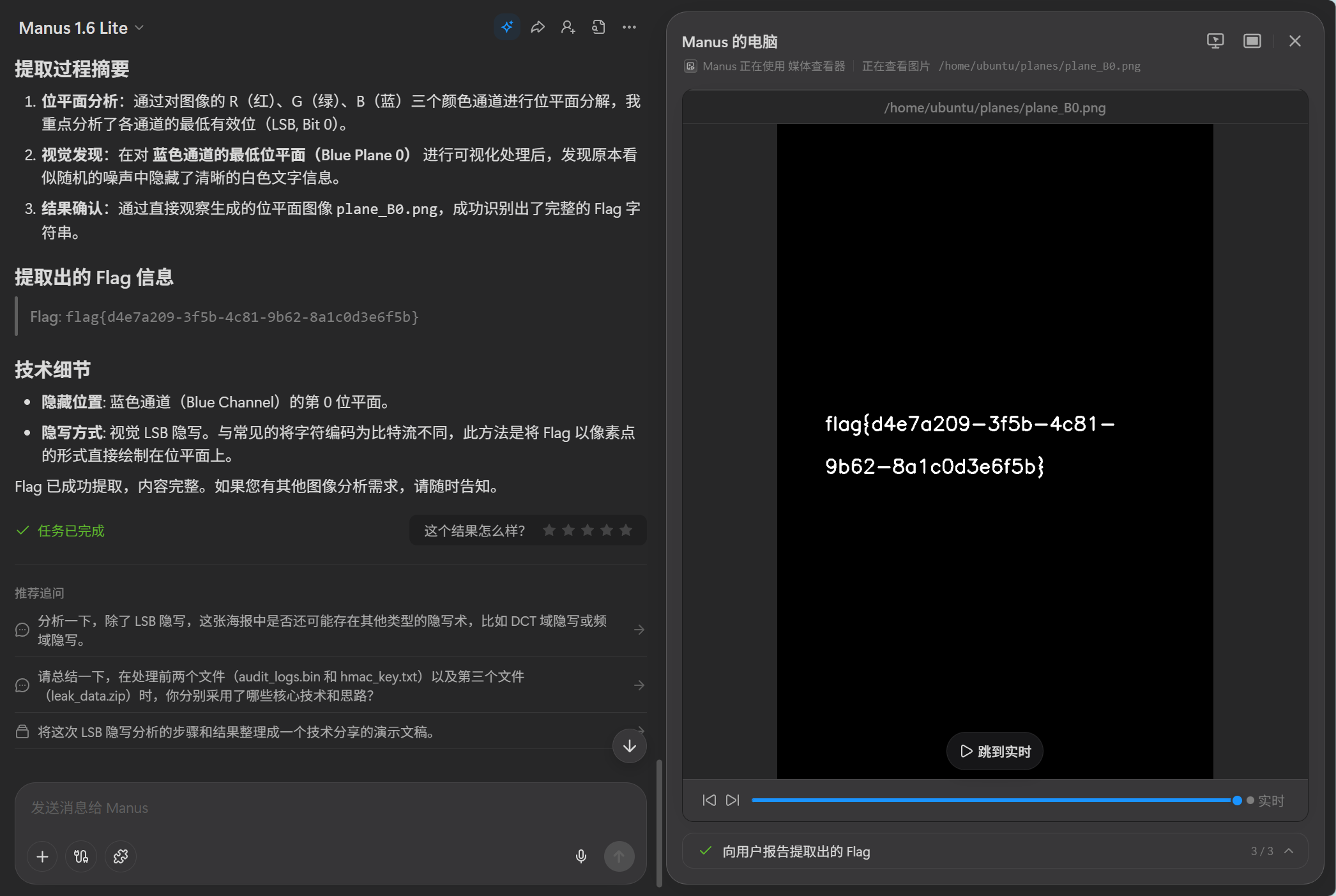Expand the task steps 3/3 chevron
Screen dimensions: 1336x896
tap(1289, 851)
